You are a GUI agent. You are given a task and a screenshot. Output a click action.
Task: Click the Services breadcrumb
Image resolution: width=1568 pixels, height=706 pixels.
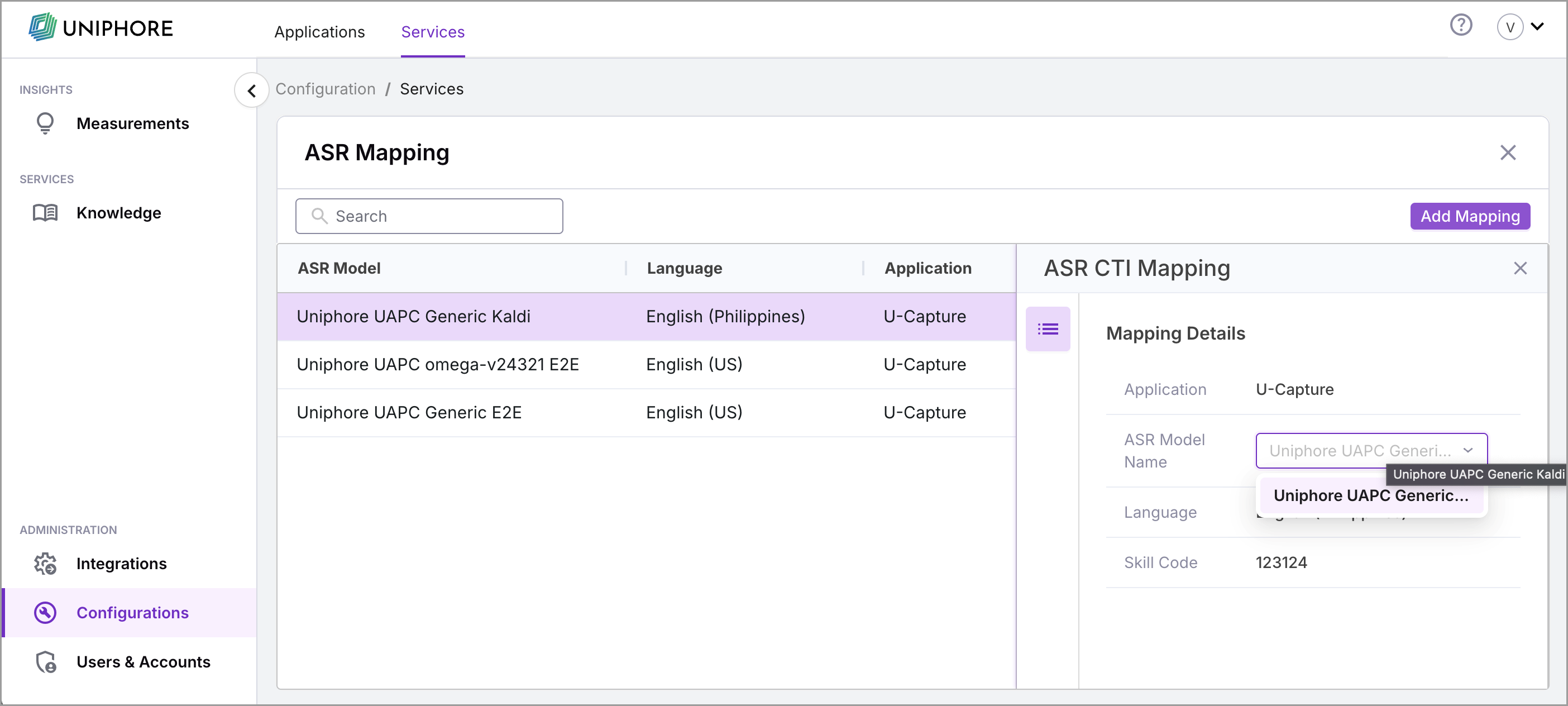[432, 89]
